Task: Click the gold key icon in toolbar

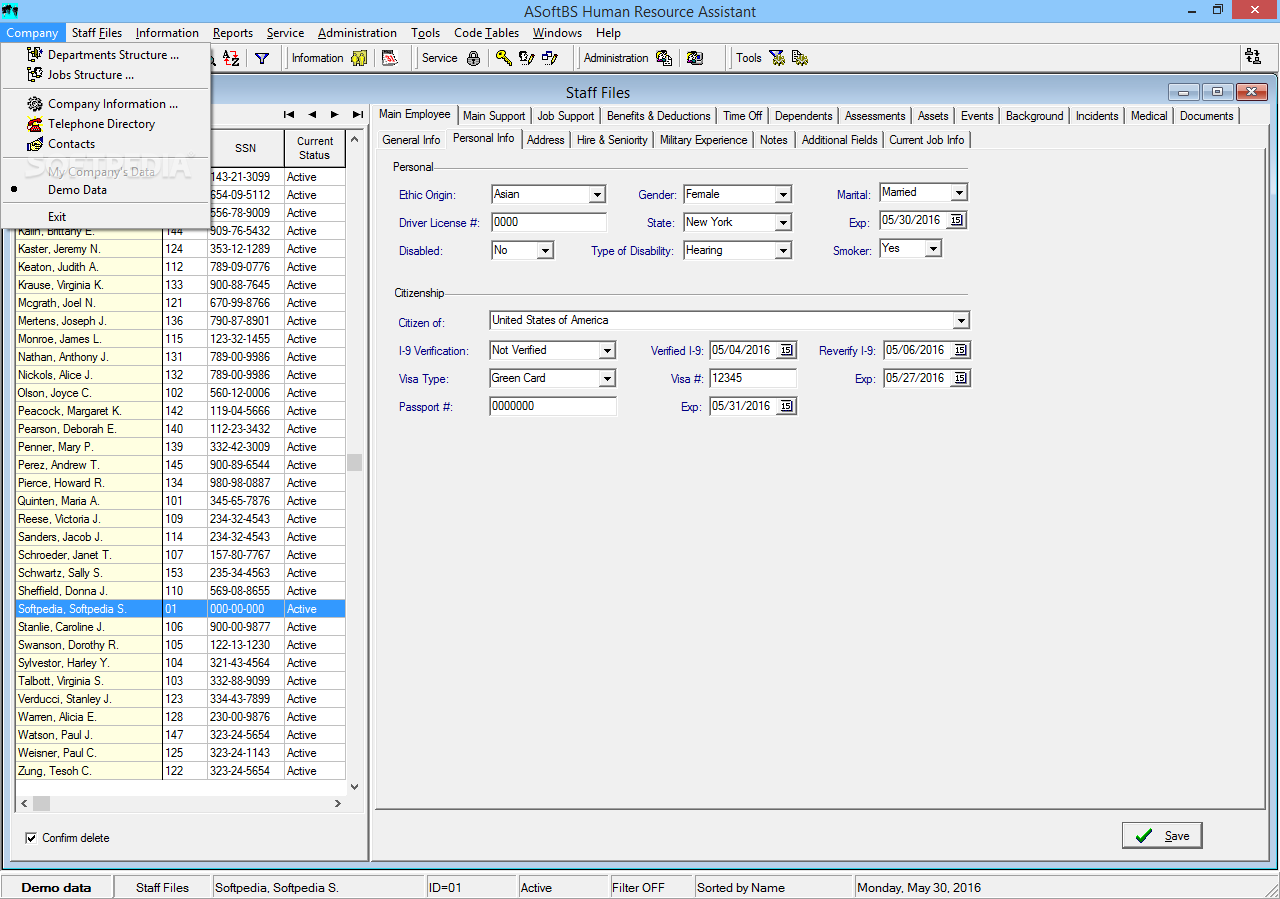Action: [x=503, y=58]
